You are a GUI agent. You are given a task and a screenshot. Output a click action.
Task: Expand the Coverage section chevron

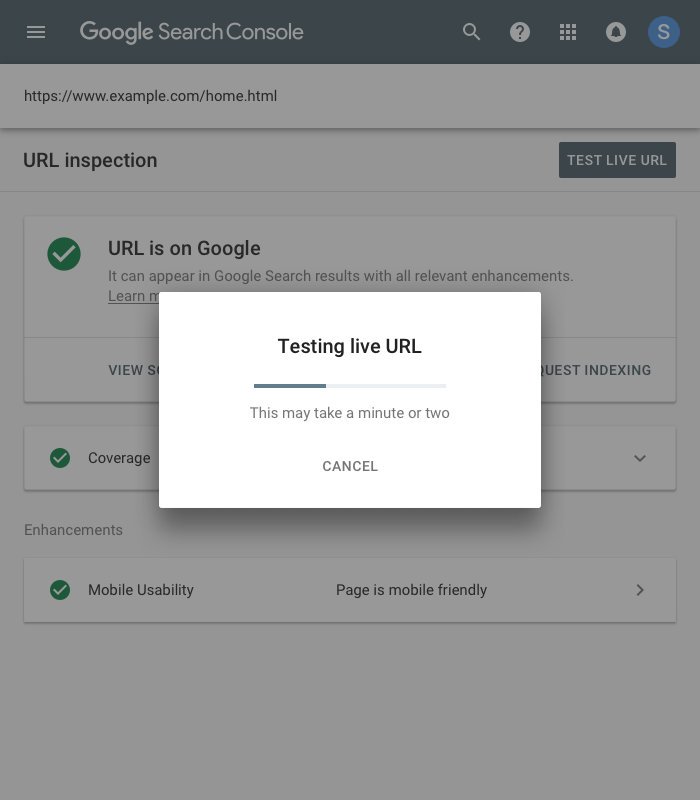point(639,458)
